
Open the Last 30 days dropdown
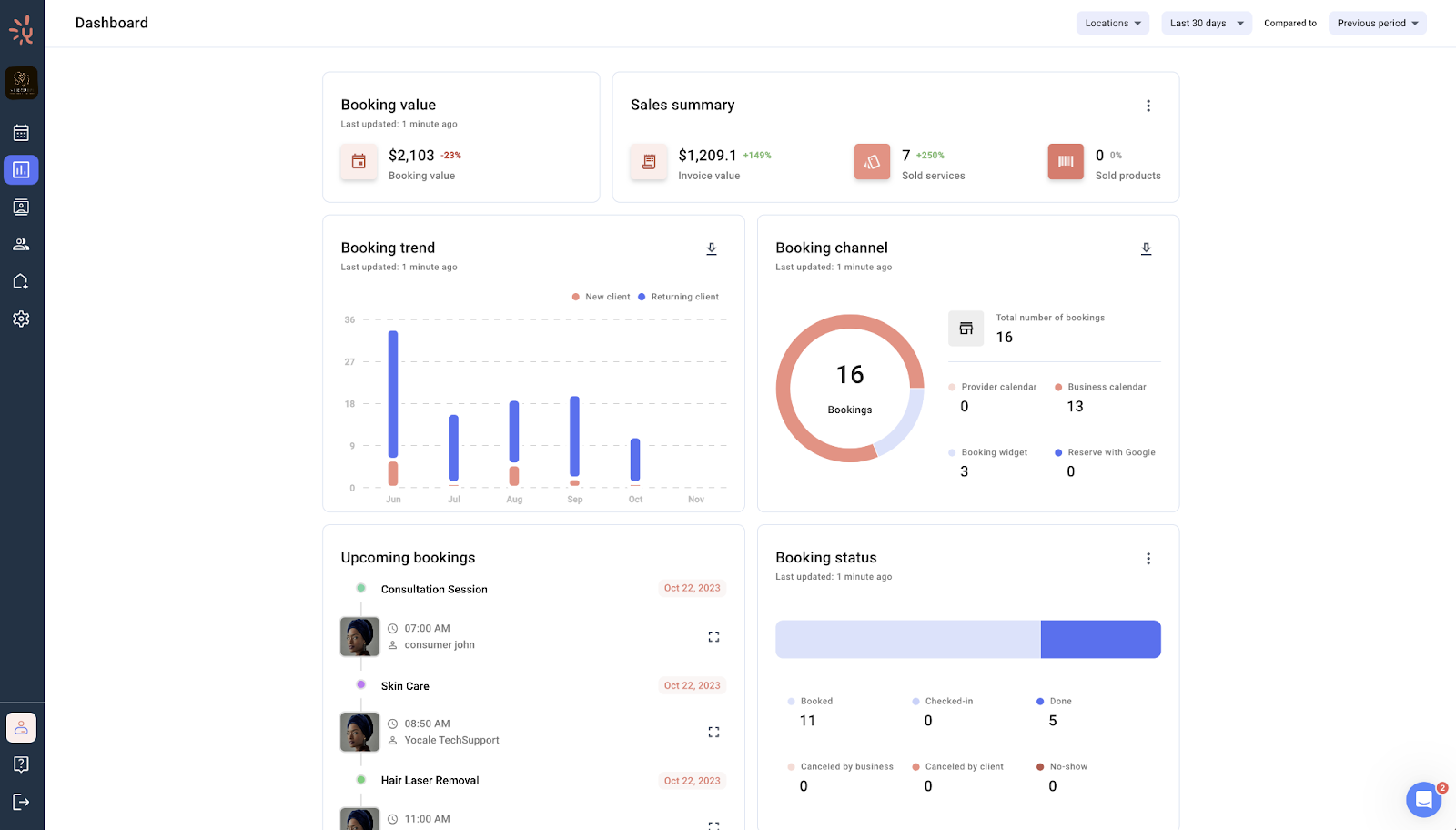[1206, 23]
